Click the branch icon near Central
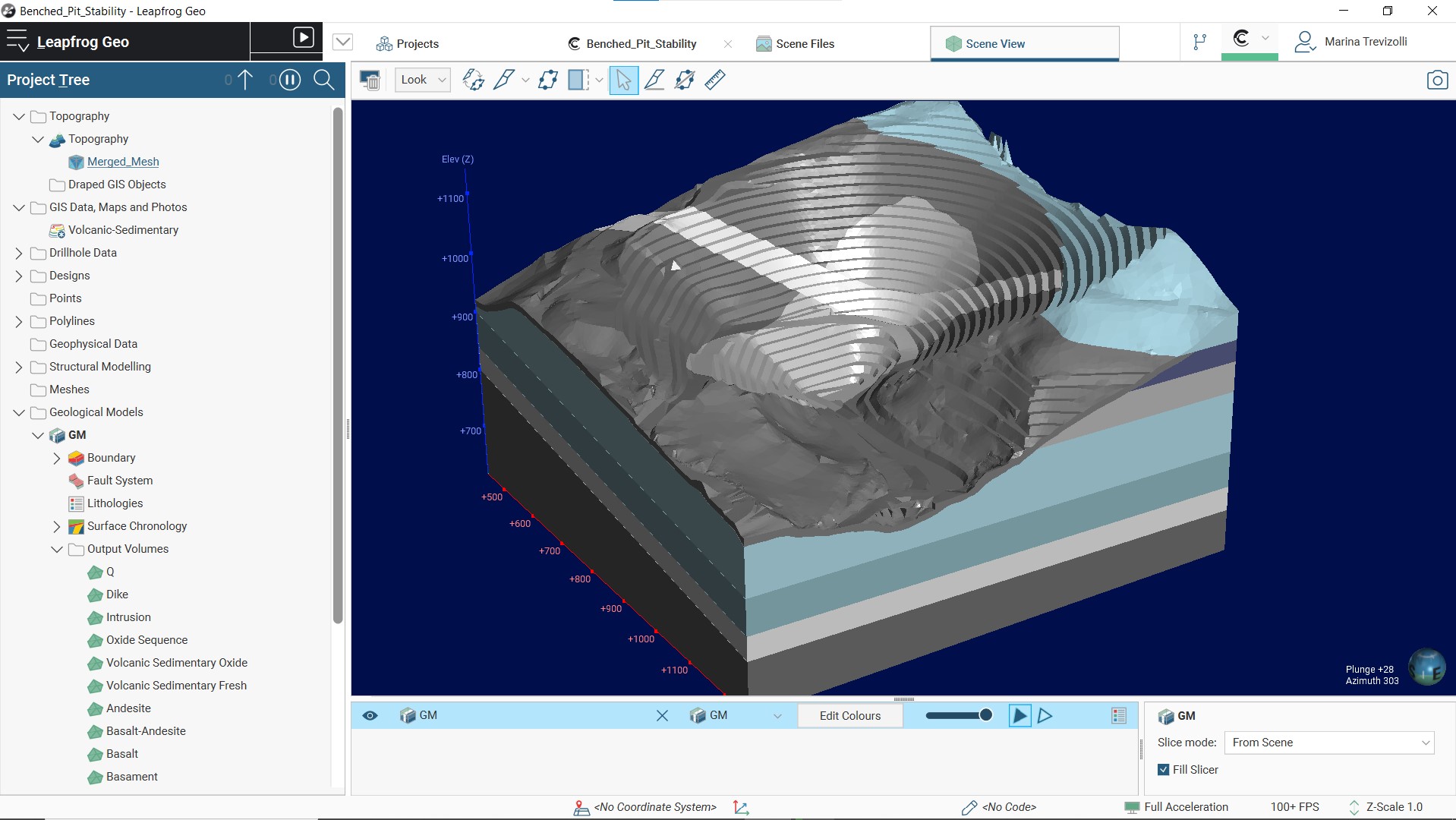This screenshot has width=1456, height=820. [x=1199, y=43]
